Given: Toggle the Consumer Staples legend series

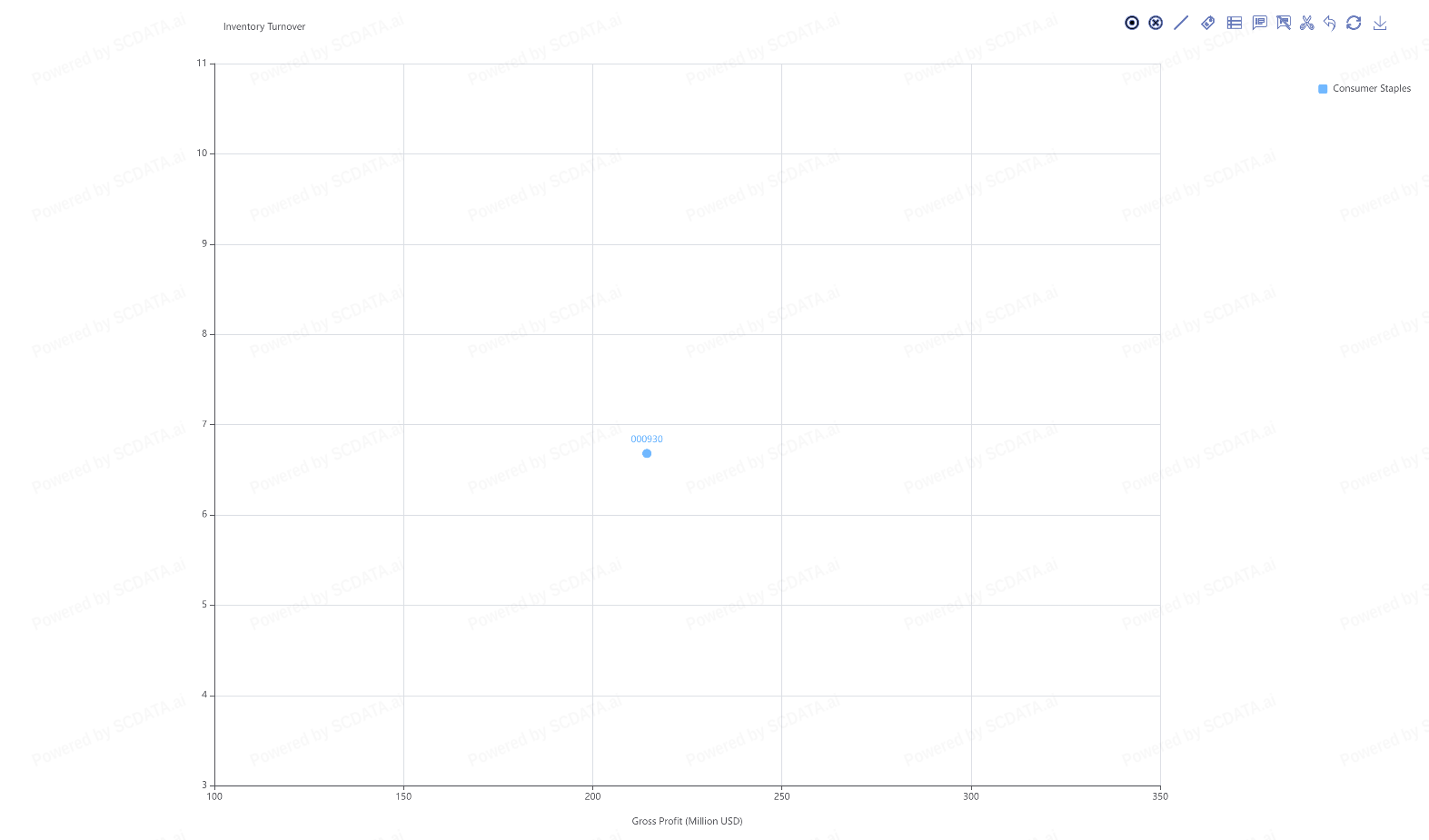Looking at the screenshot, I should pyautogui.click(x=1371, y=89).
